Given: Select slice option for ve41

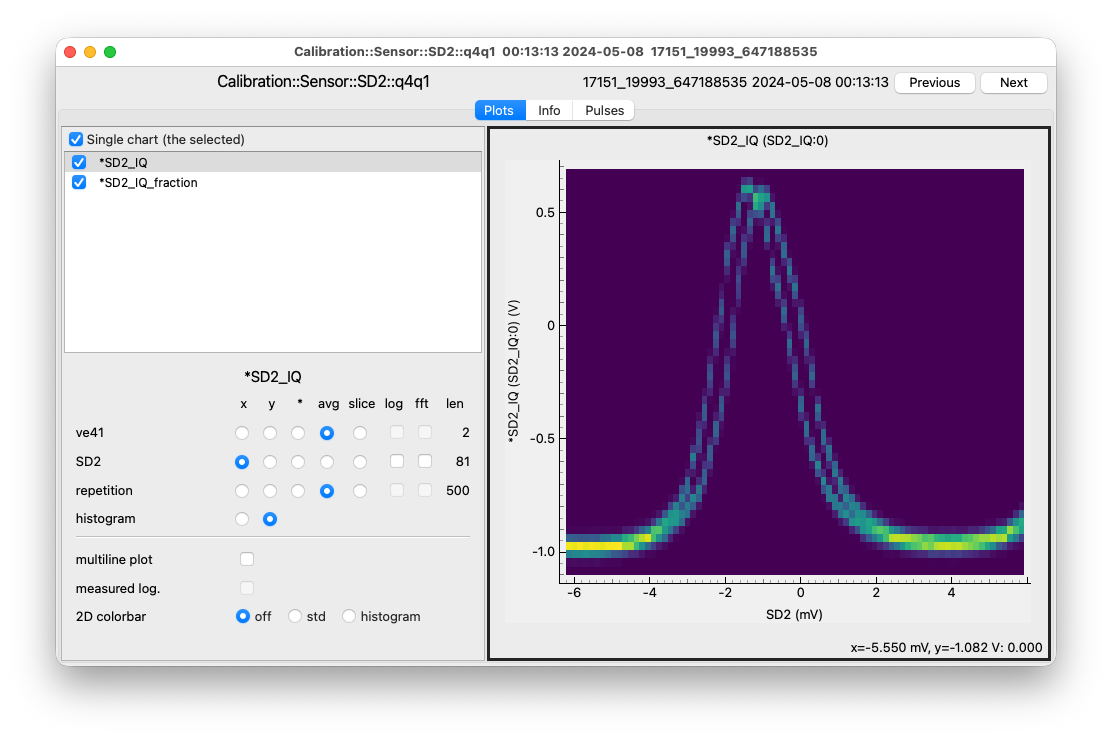Looking at the screenshot, I should 360,433.
